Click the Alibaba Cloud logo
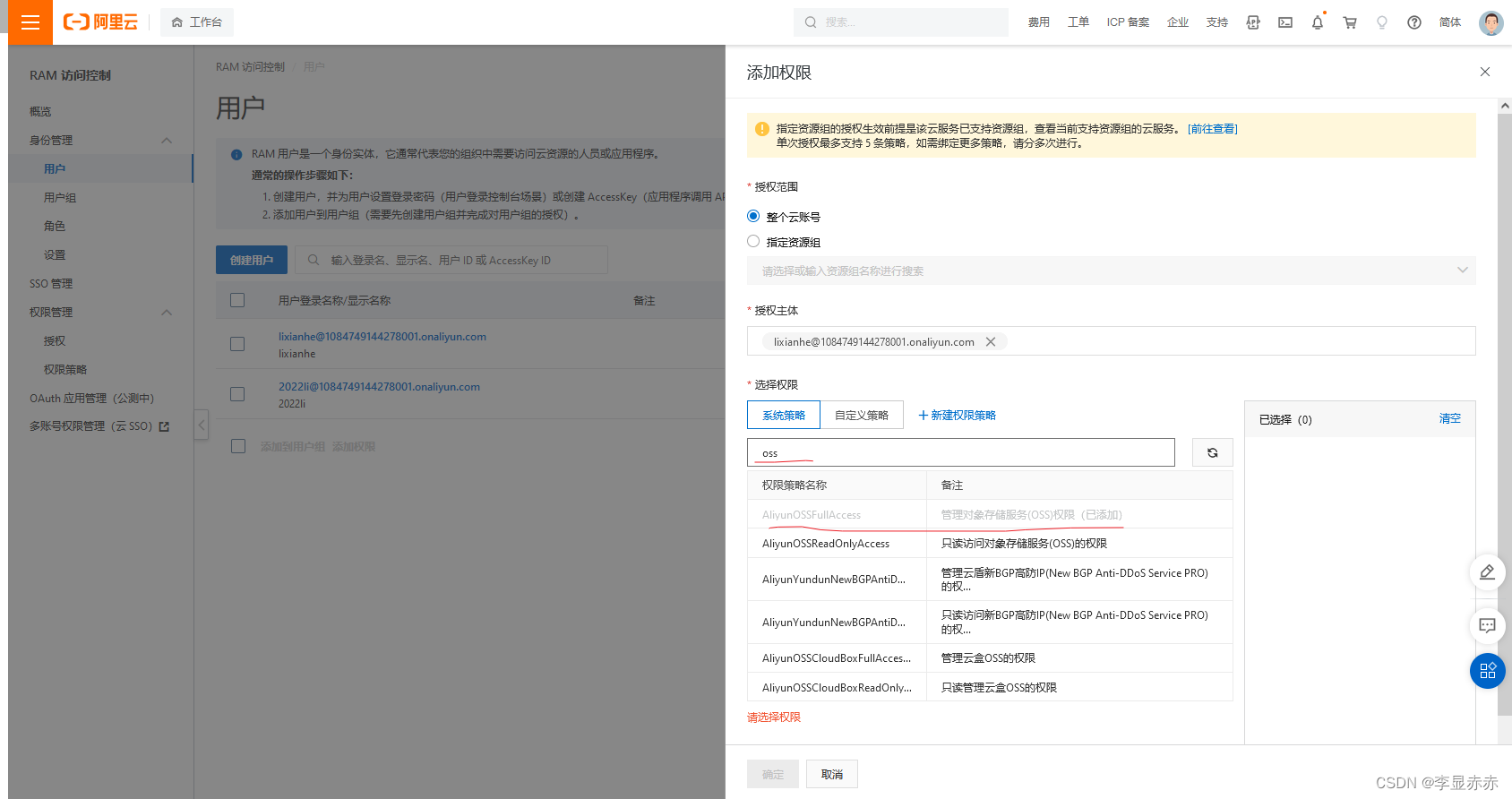Viewport: 1512px width, 799px height. pos(100,22)
